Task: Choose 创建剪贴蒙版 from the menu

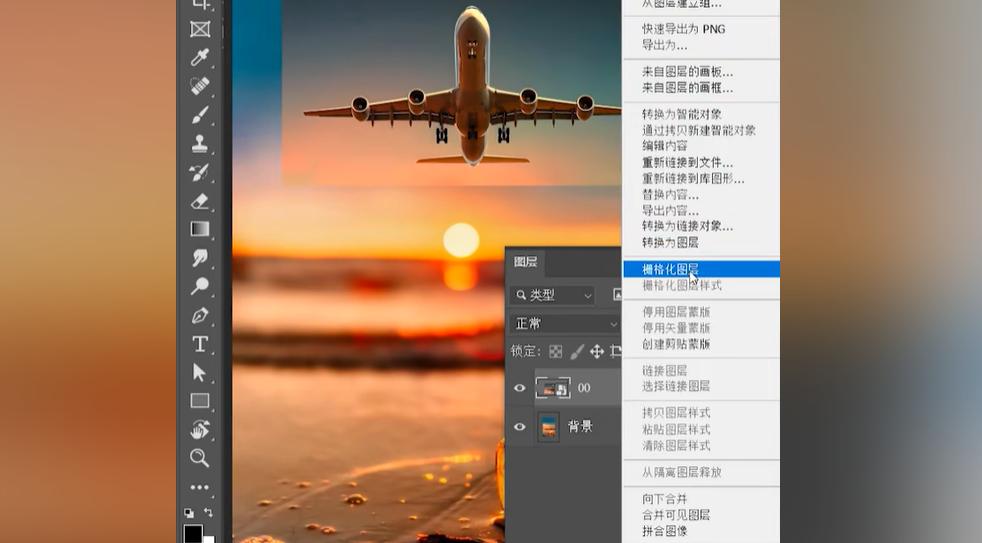Action: click(676, 344)
